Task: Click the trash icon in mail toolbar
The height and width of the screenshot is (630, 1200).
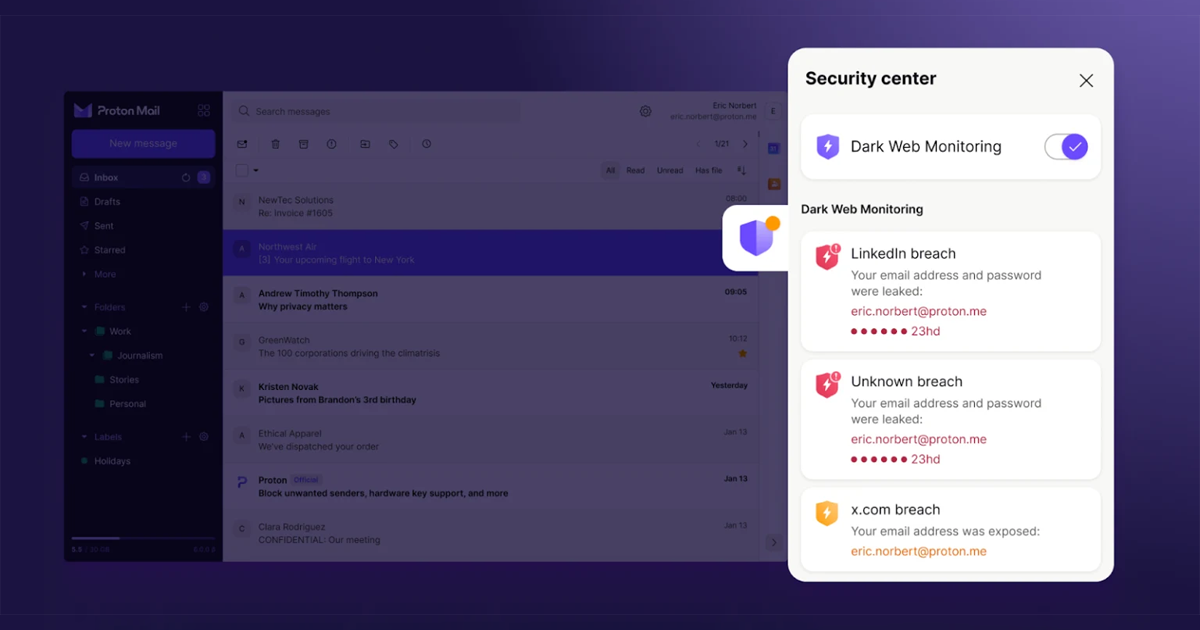Action: (x=276, y=144)
